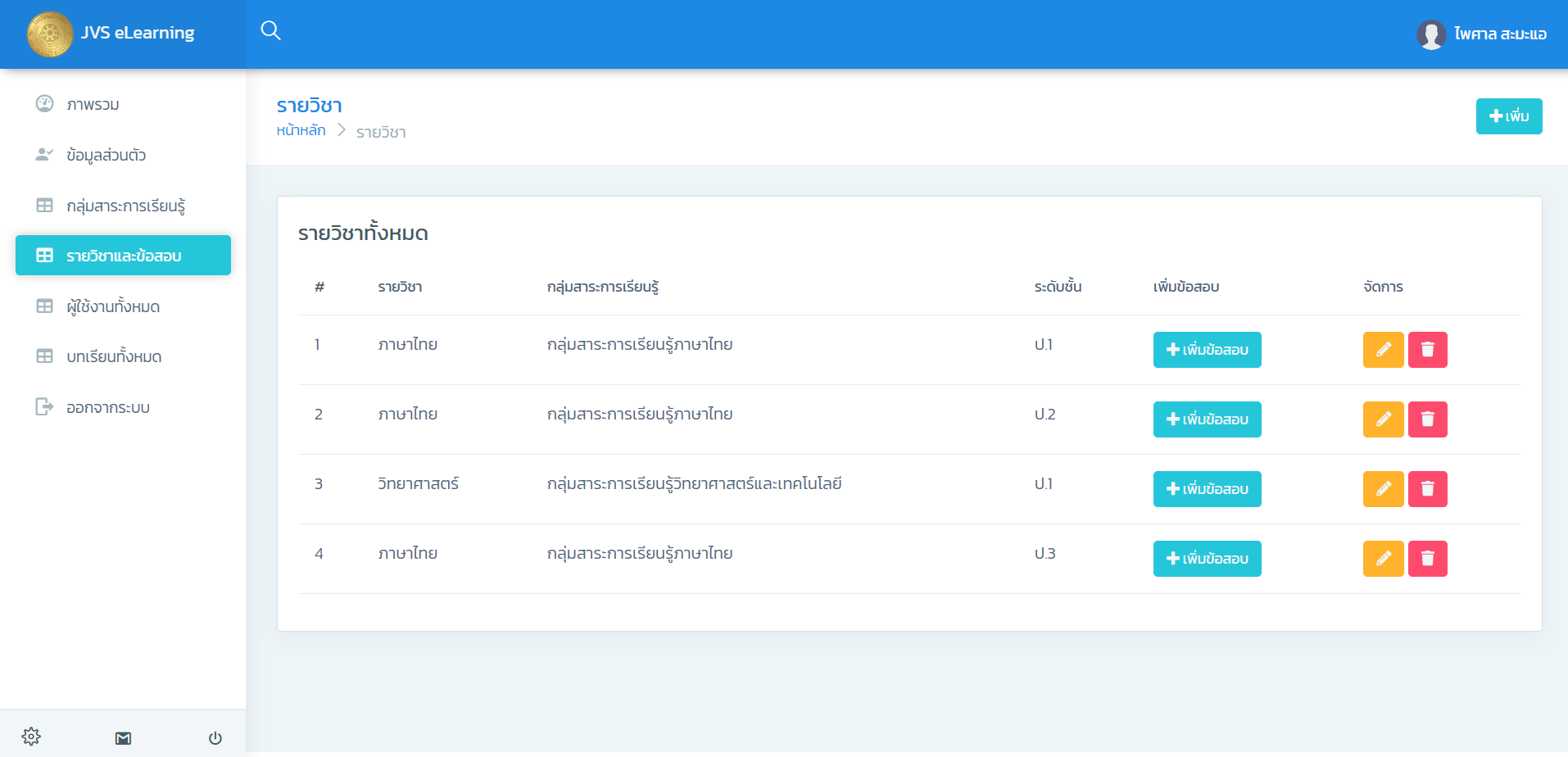Delete row 2 ภาษาไทย ม.2 with trash icon

[1427, 419]
